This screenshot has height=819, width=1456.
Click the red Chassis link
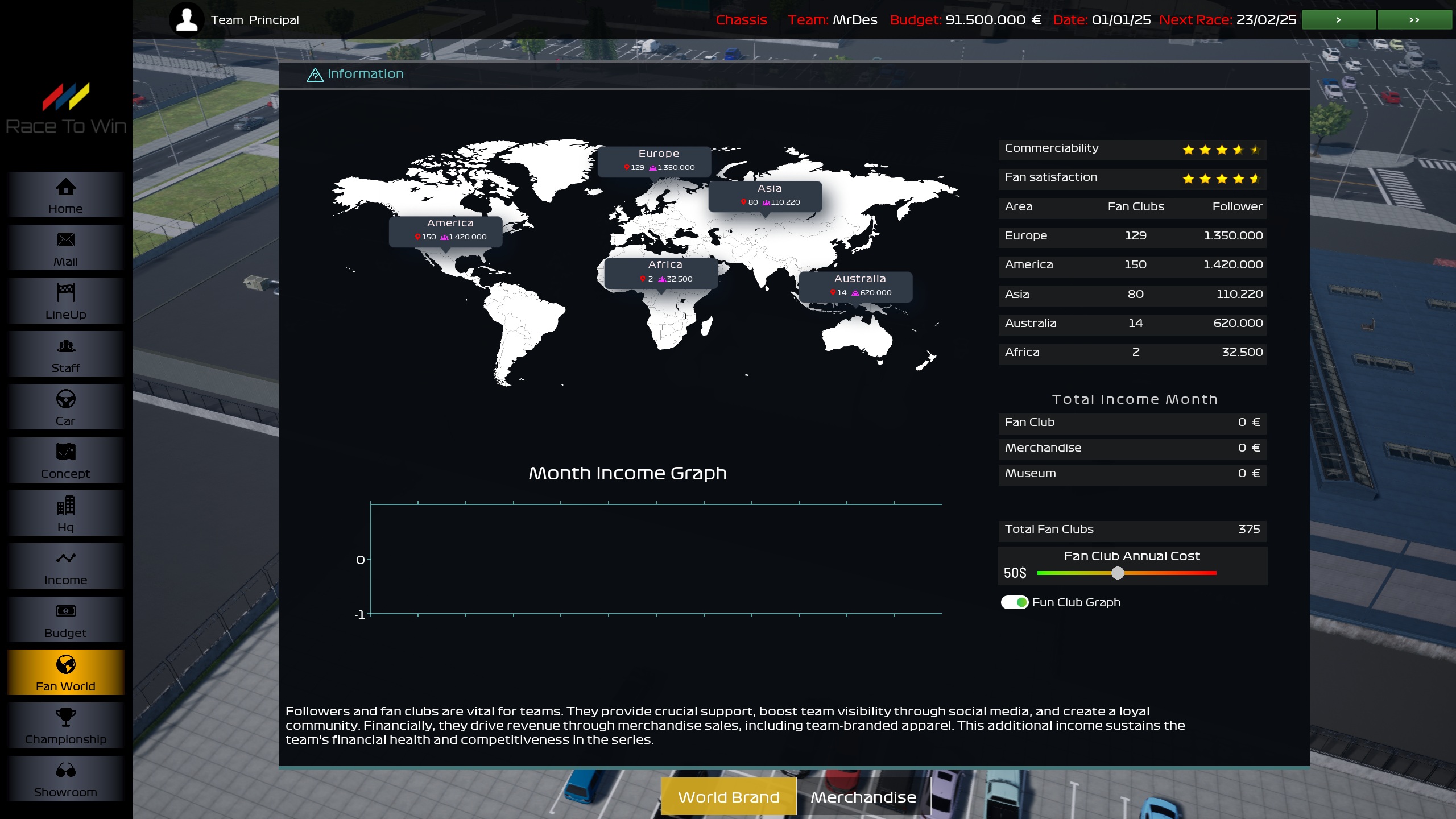point(741,20)
